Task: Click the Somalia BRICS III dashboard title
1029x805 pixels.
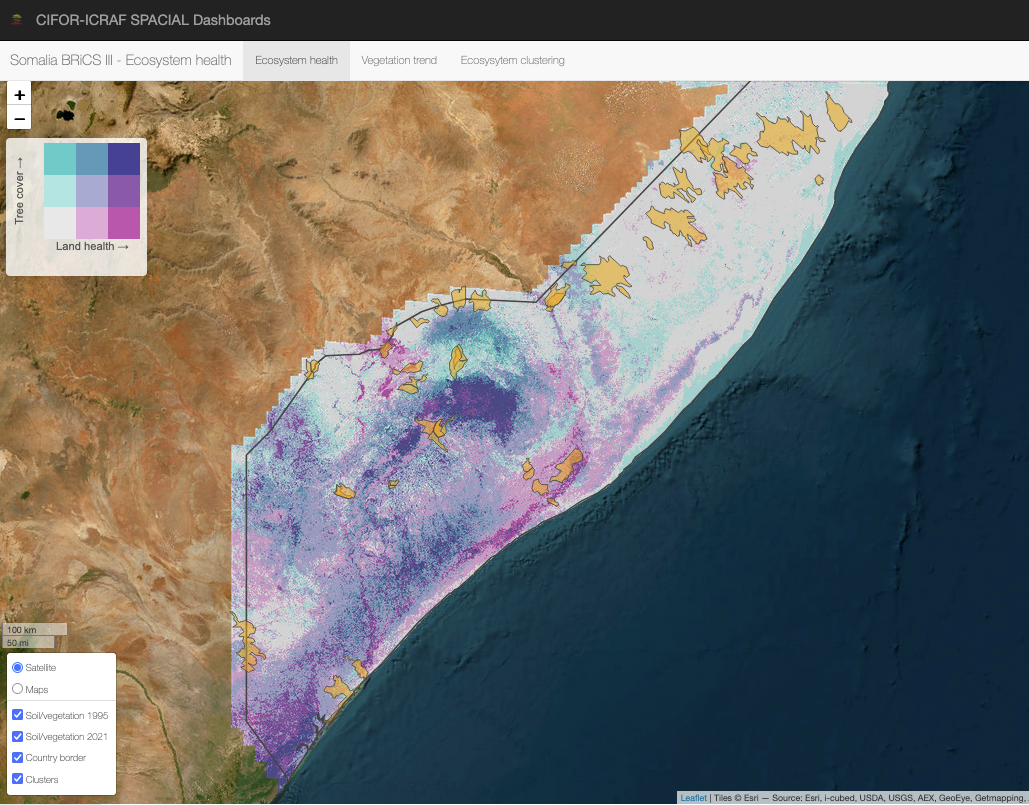Action: point(120,60)
